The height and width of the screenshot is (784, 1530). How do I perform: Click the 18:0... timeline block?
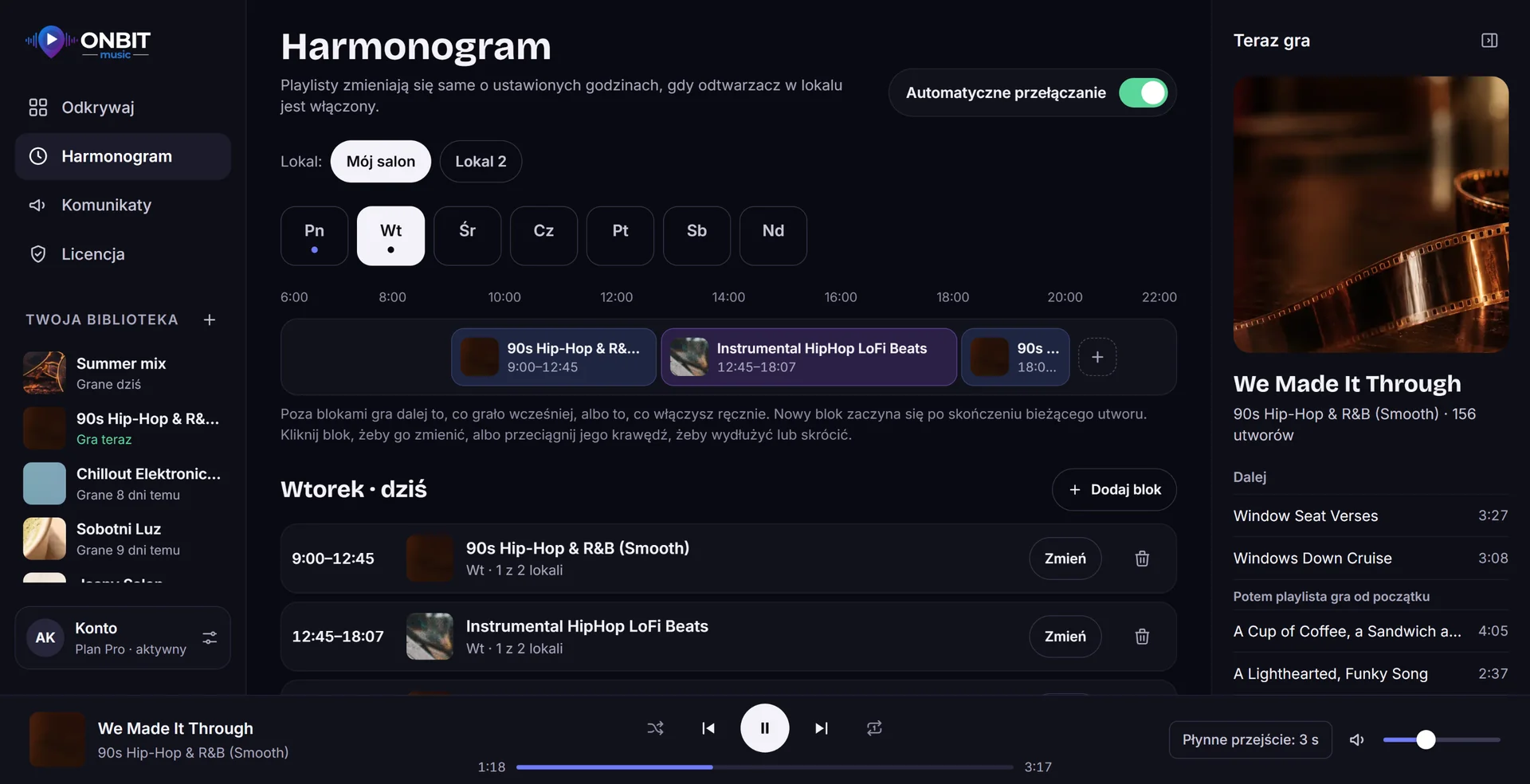(x=1015, y=357)
